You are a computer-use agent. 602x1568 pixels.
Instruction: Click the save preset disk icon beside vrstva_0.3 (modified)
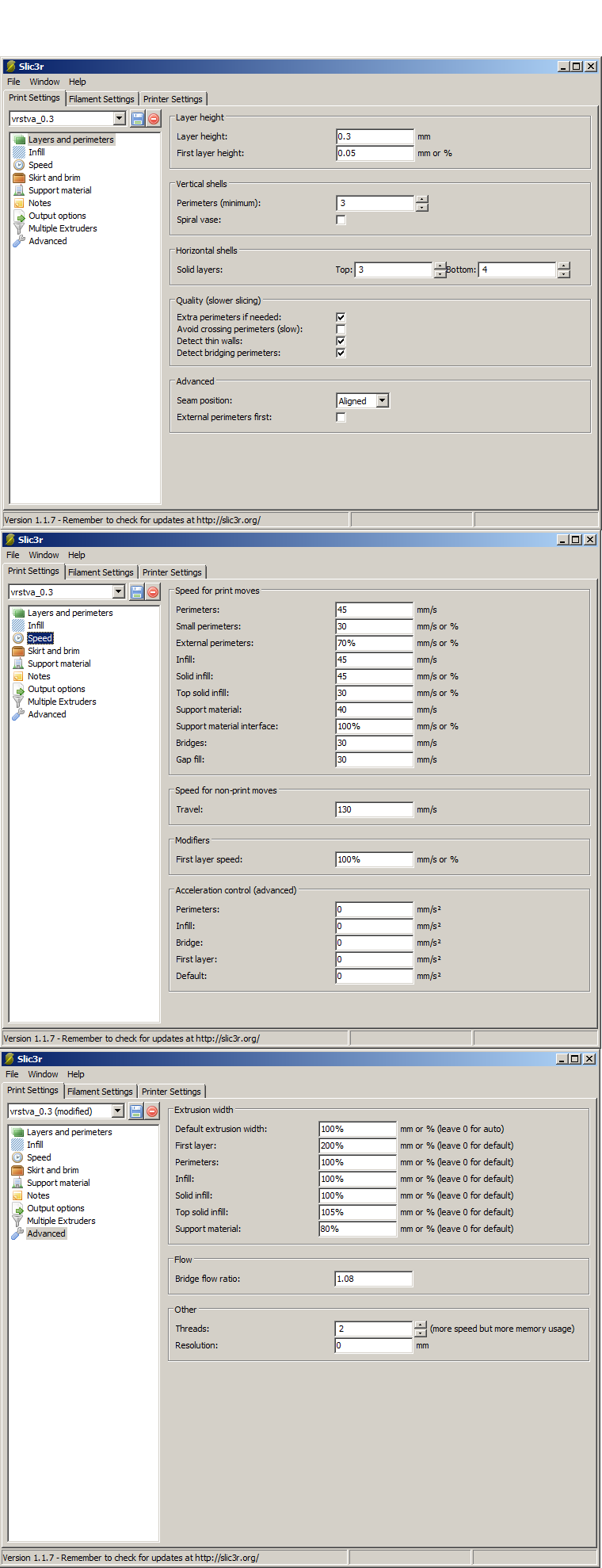coord(136,1111)
